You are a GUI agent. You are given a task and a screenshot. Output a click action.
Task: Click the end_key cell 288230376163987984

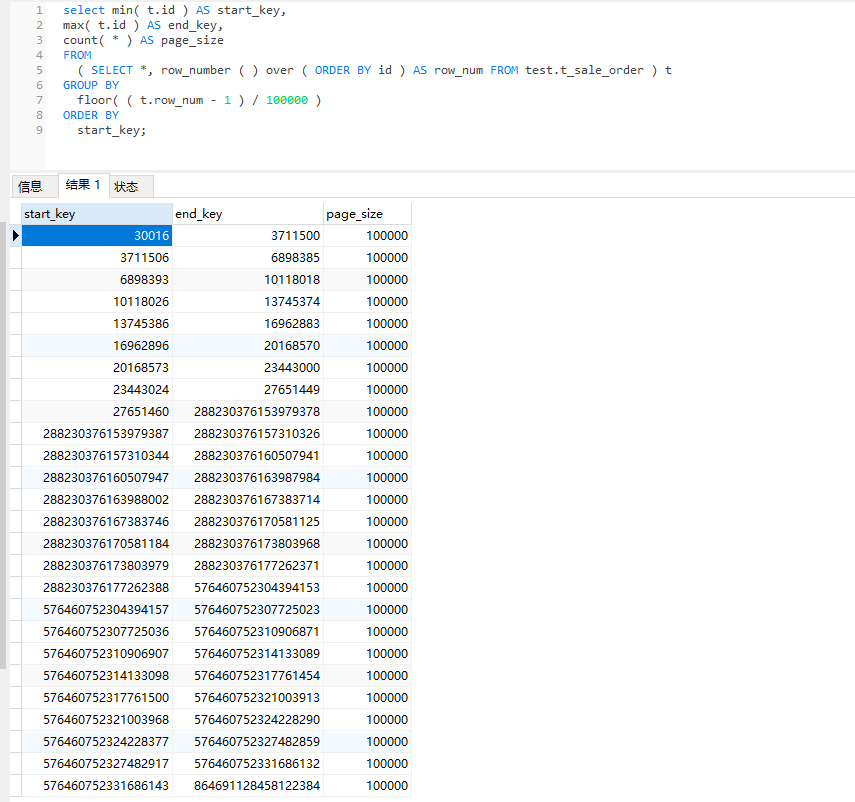coord(247,478)
